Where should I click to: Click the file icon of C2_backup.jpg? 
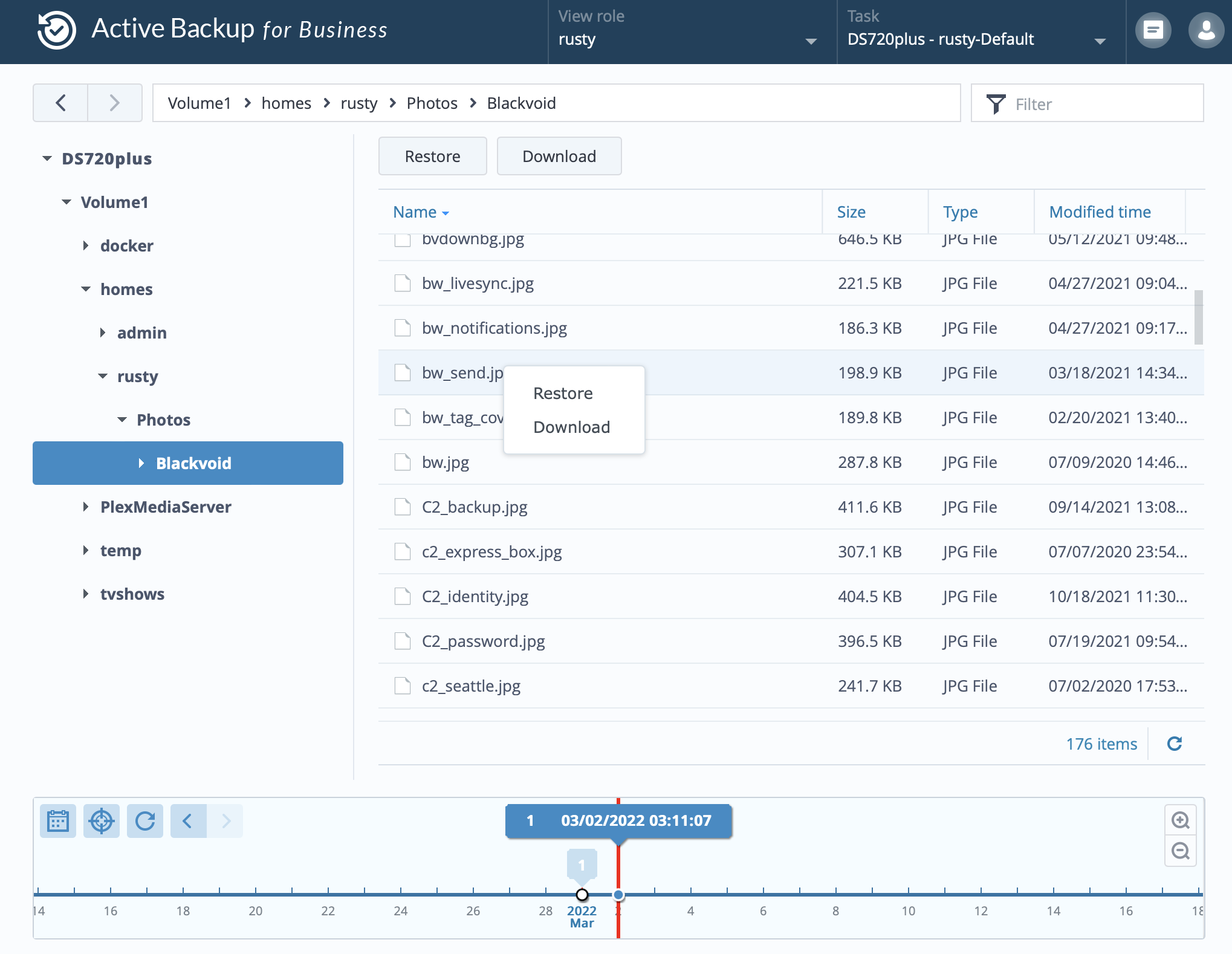[x=403, y=507]
